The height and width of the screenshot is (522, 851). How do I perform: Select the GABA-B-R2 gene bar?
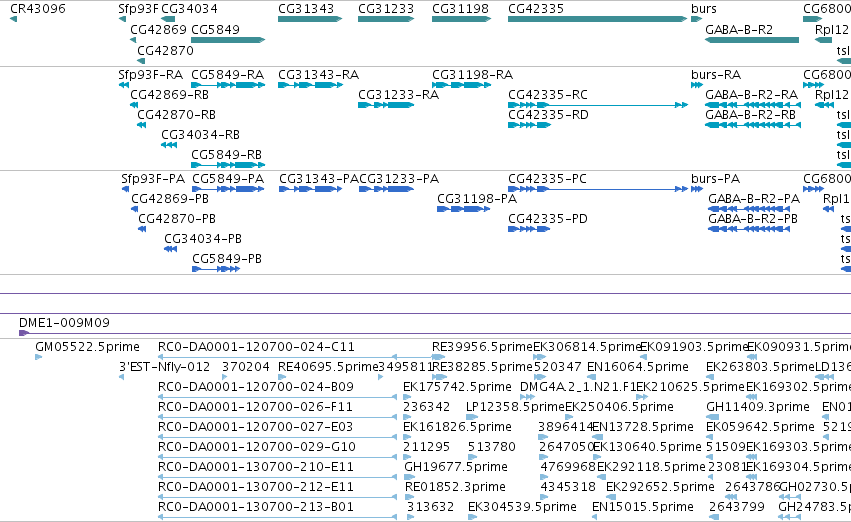(752, 40)
